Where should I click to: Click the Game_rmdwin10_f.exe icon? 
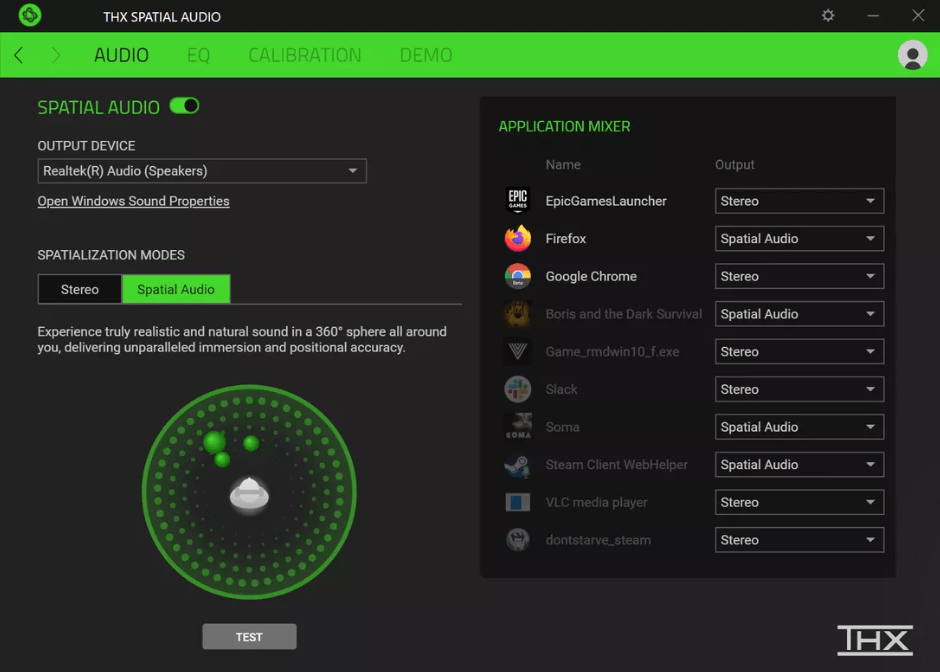coord(517,352)
